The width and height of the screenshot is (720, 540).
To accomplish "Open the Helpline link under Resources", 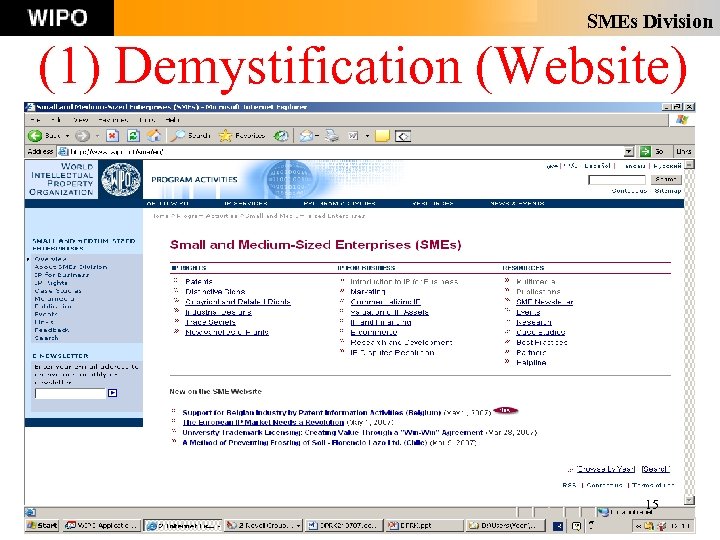I will (x=531, y=362).
